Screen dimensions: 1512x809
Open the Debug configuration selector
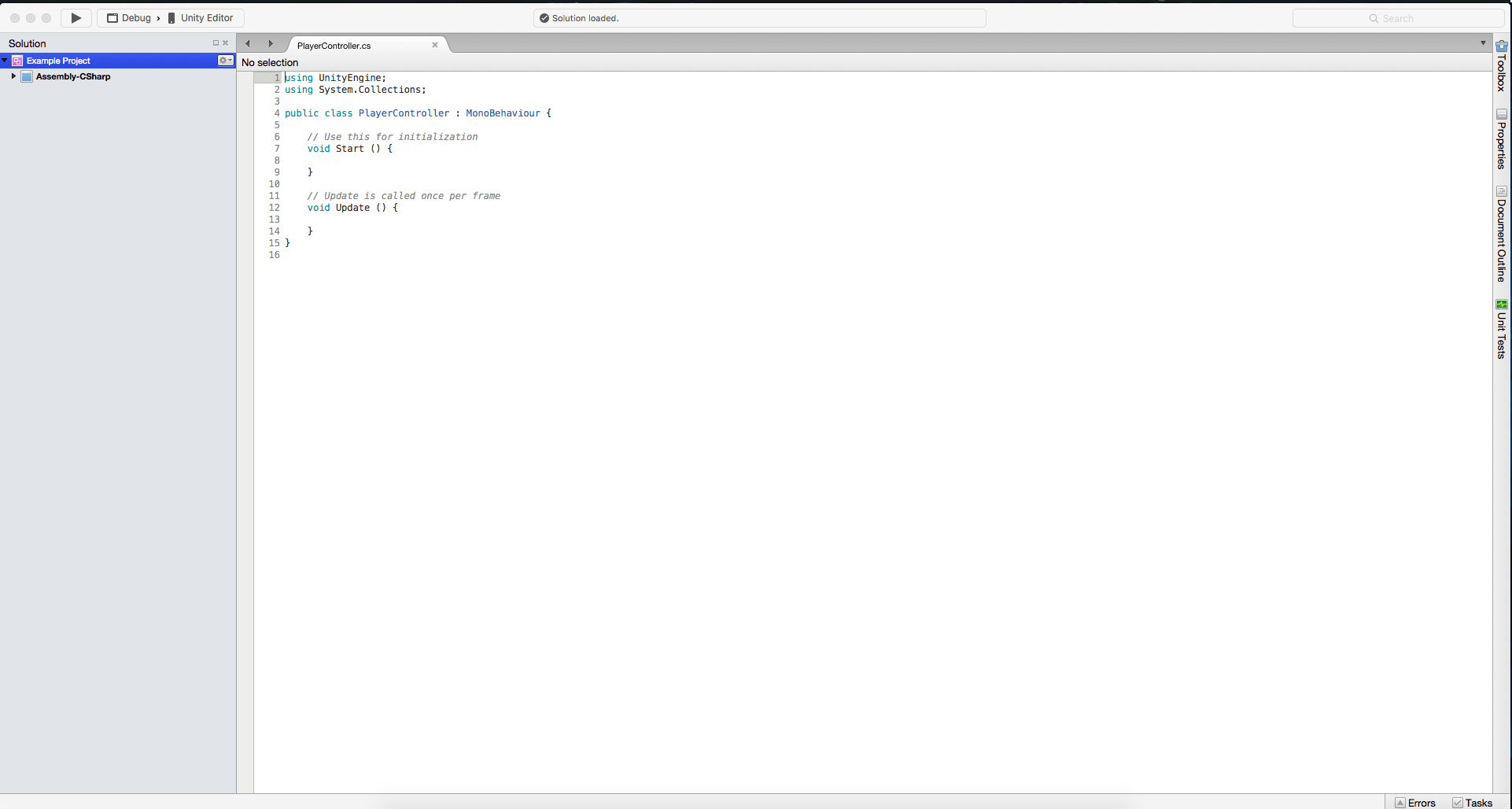129,18
